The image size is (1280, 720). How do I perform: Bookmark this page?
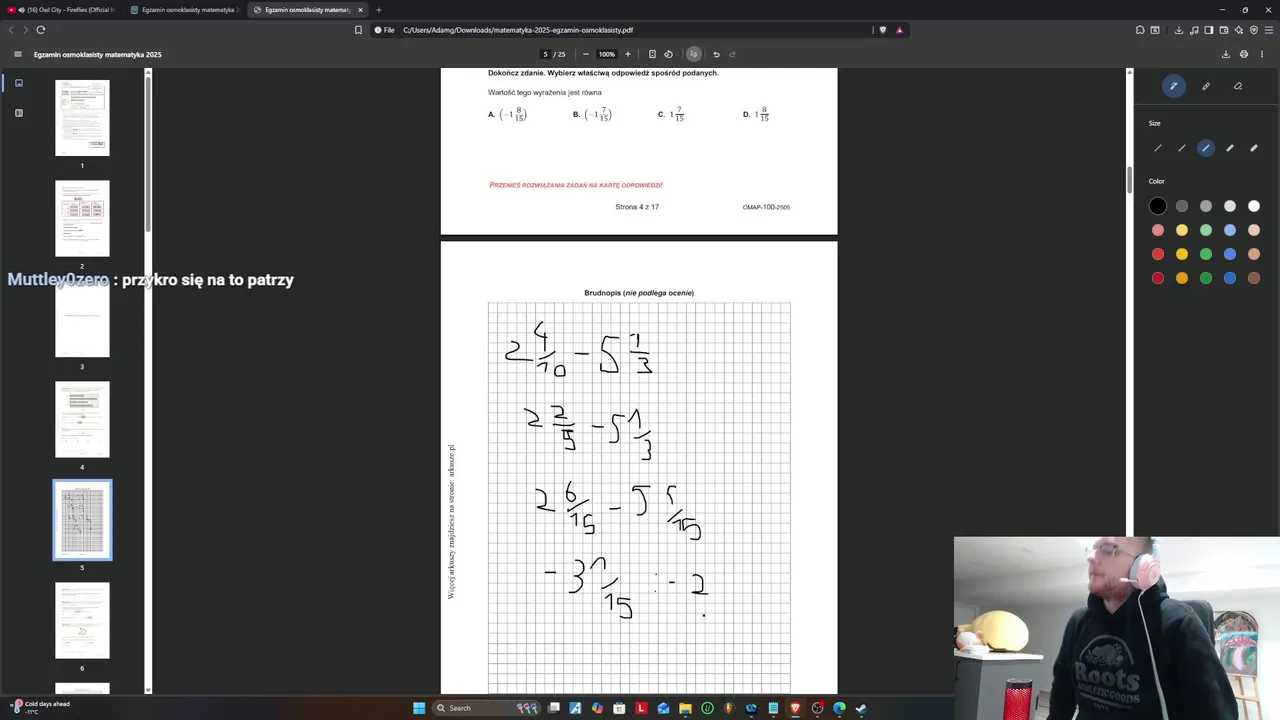pos(358,30)
